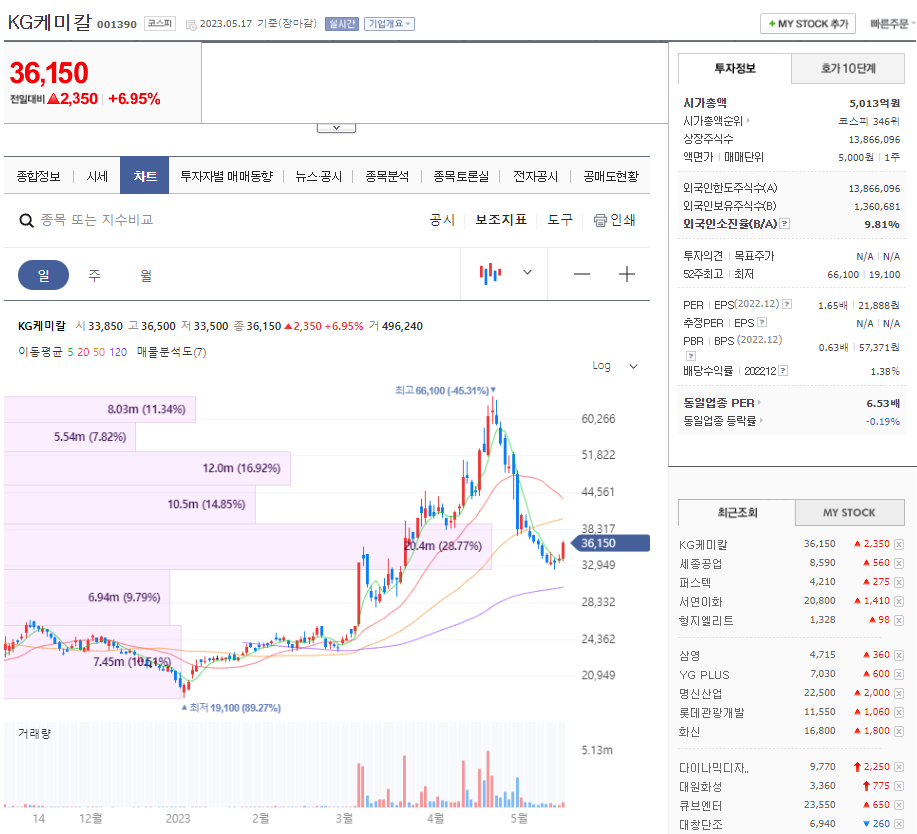Click 종목 또는 지수비교 search field
This screenshot has width=917, height=834.
(x=97, y=220)
